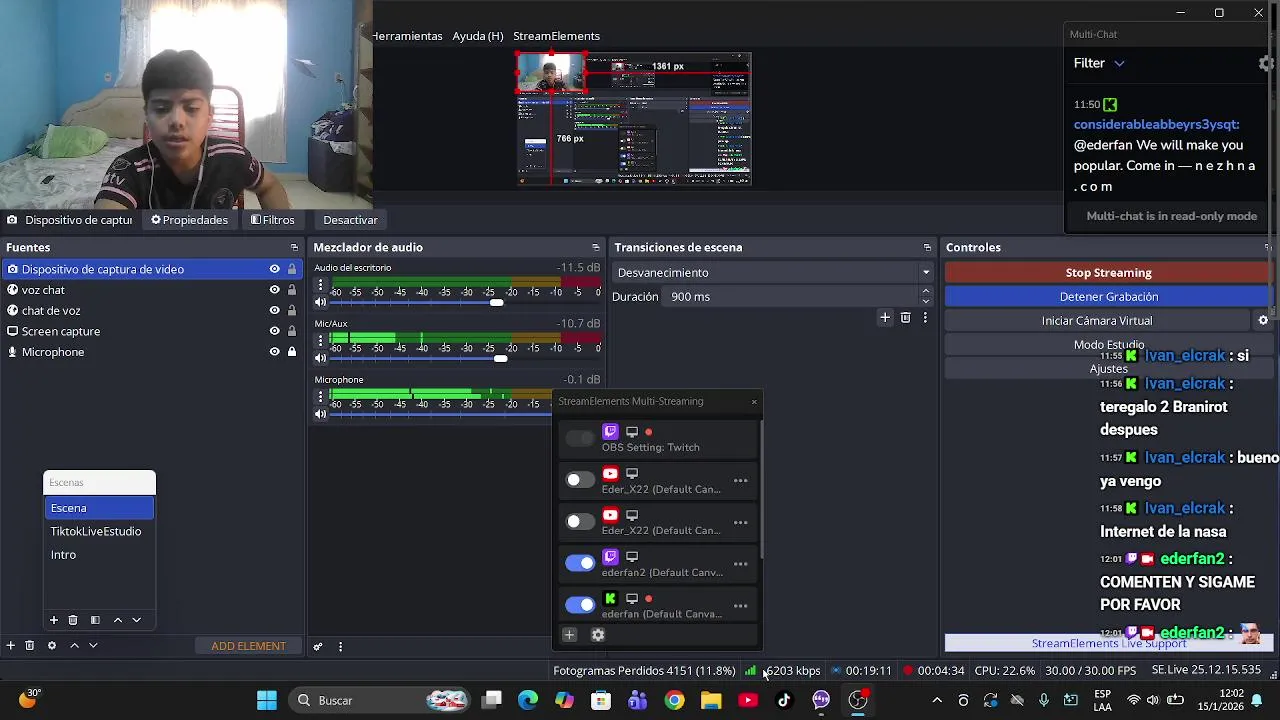Viewport: 1280px width, 720px height.
Task: Move scene up in Escenas panel
Action: coord(117,620)
